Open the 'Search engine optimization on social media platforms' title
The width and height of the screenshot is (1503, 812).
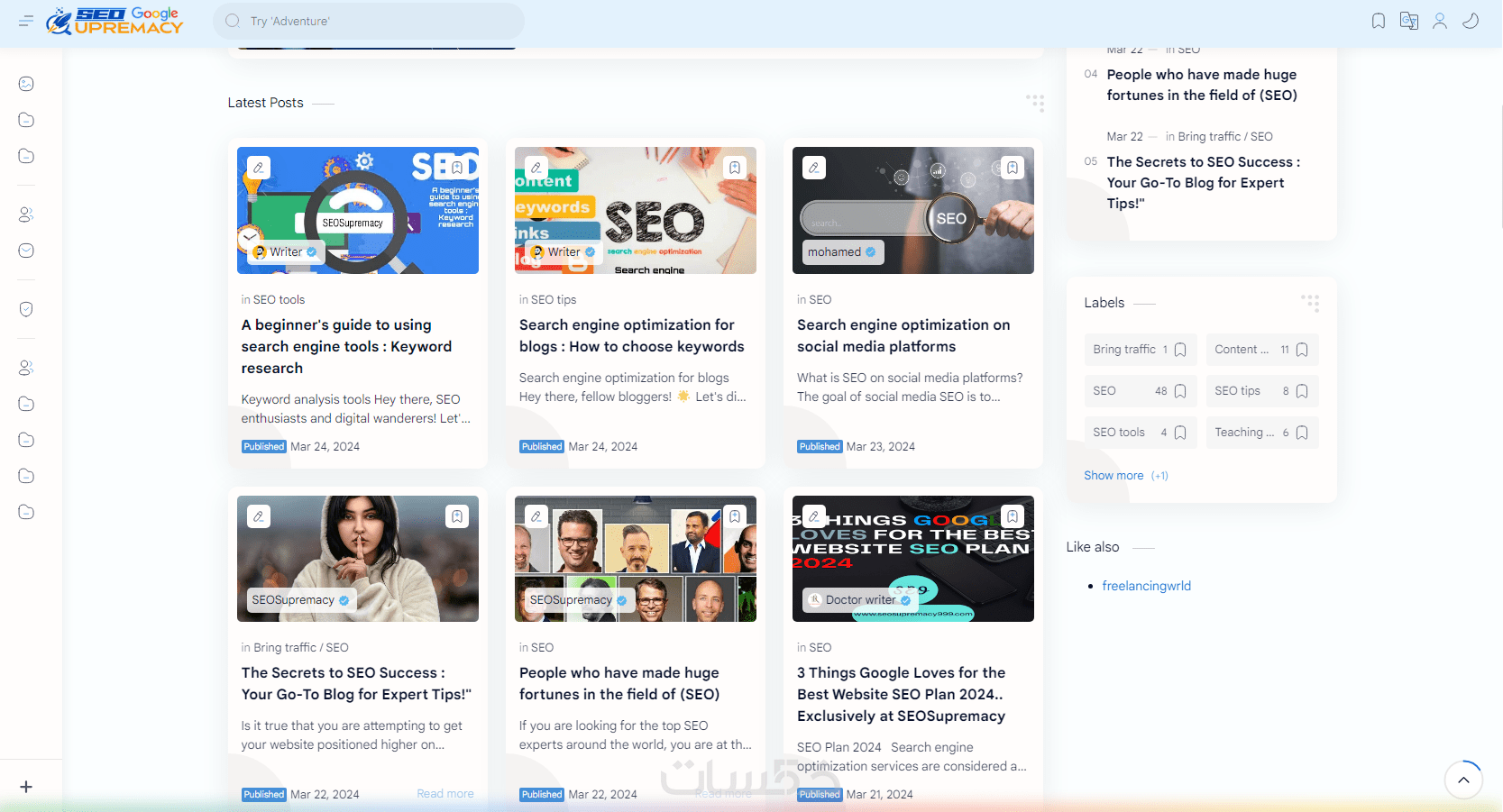click(903, 335)
